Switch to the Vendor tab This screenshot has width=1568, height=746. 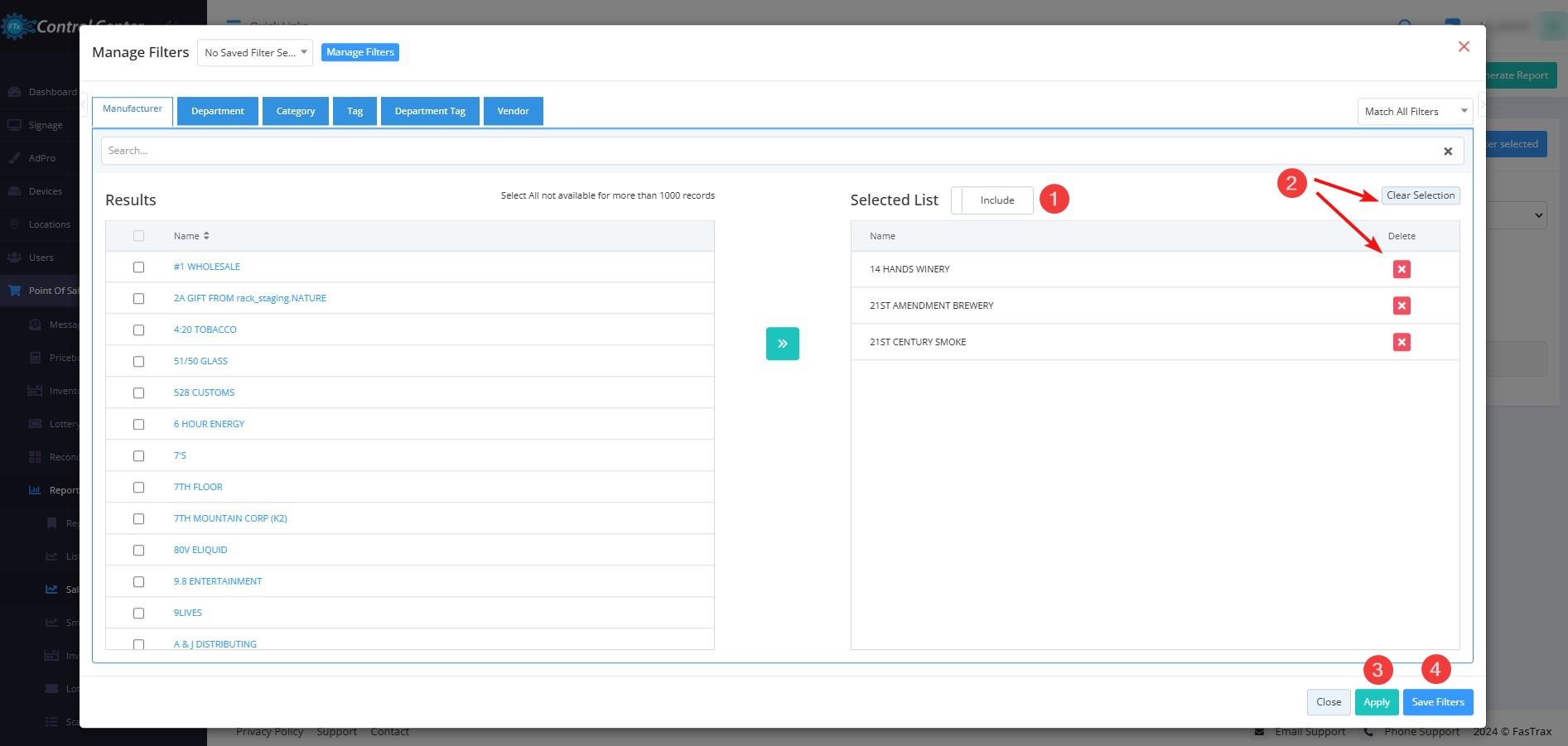[x=513, y=111]
